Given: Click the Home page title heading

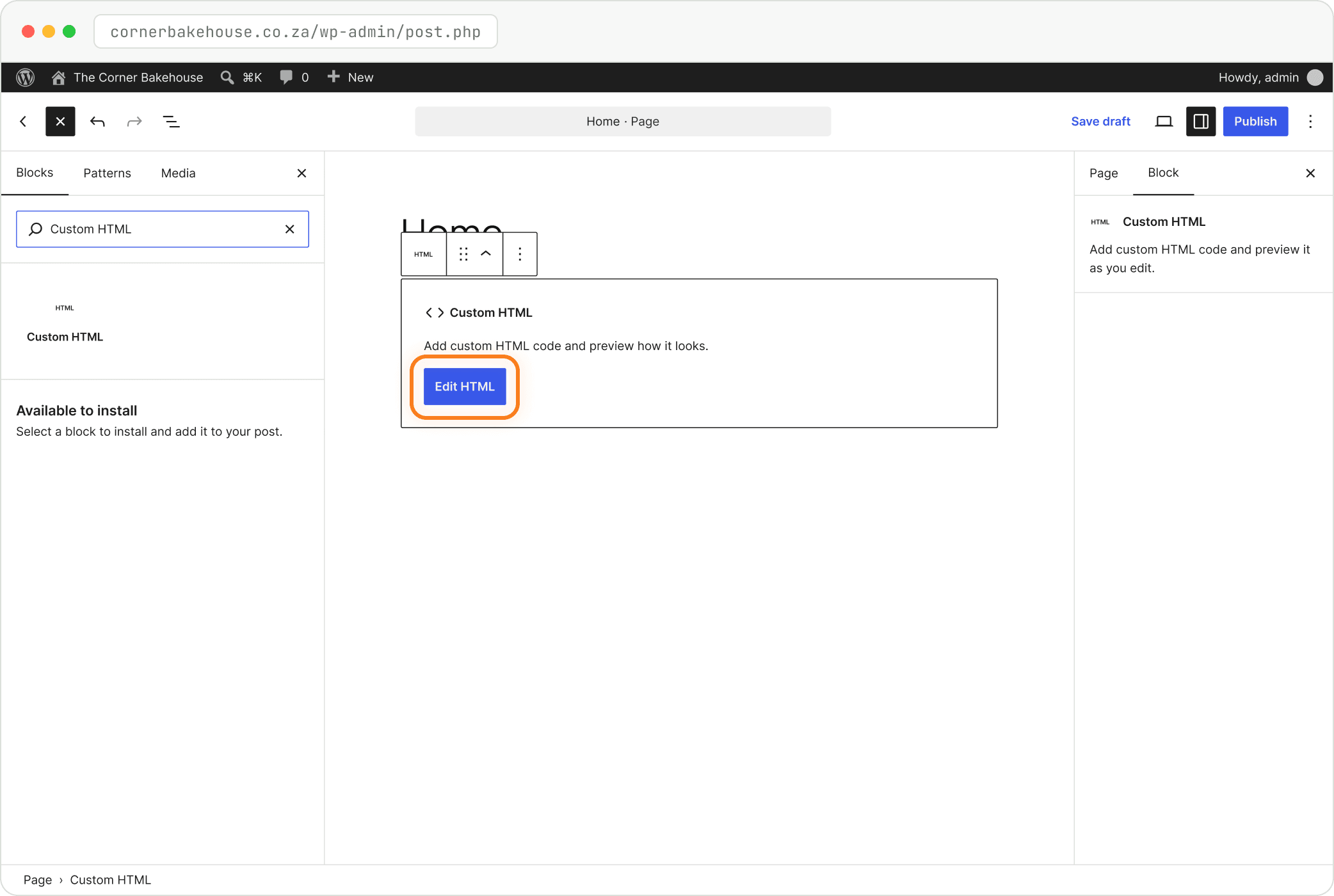Looking at the screenshot, I should 451,225.
